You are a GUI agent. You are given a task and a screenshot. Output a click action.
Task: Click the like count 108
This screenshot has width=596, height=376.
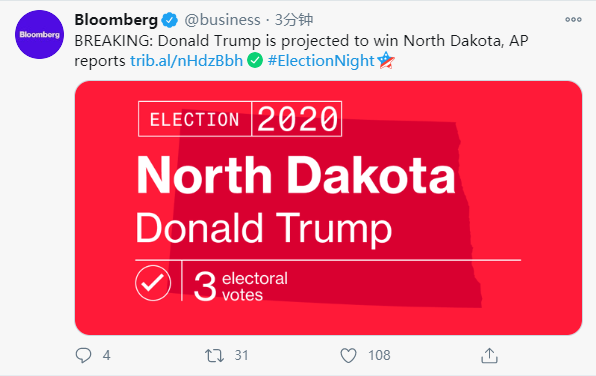(379, 355)
